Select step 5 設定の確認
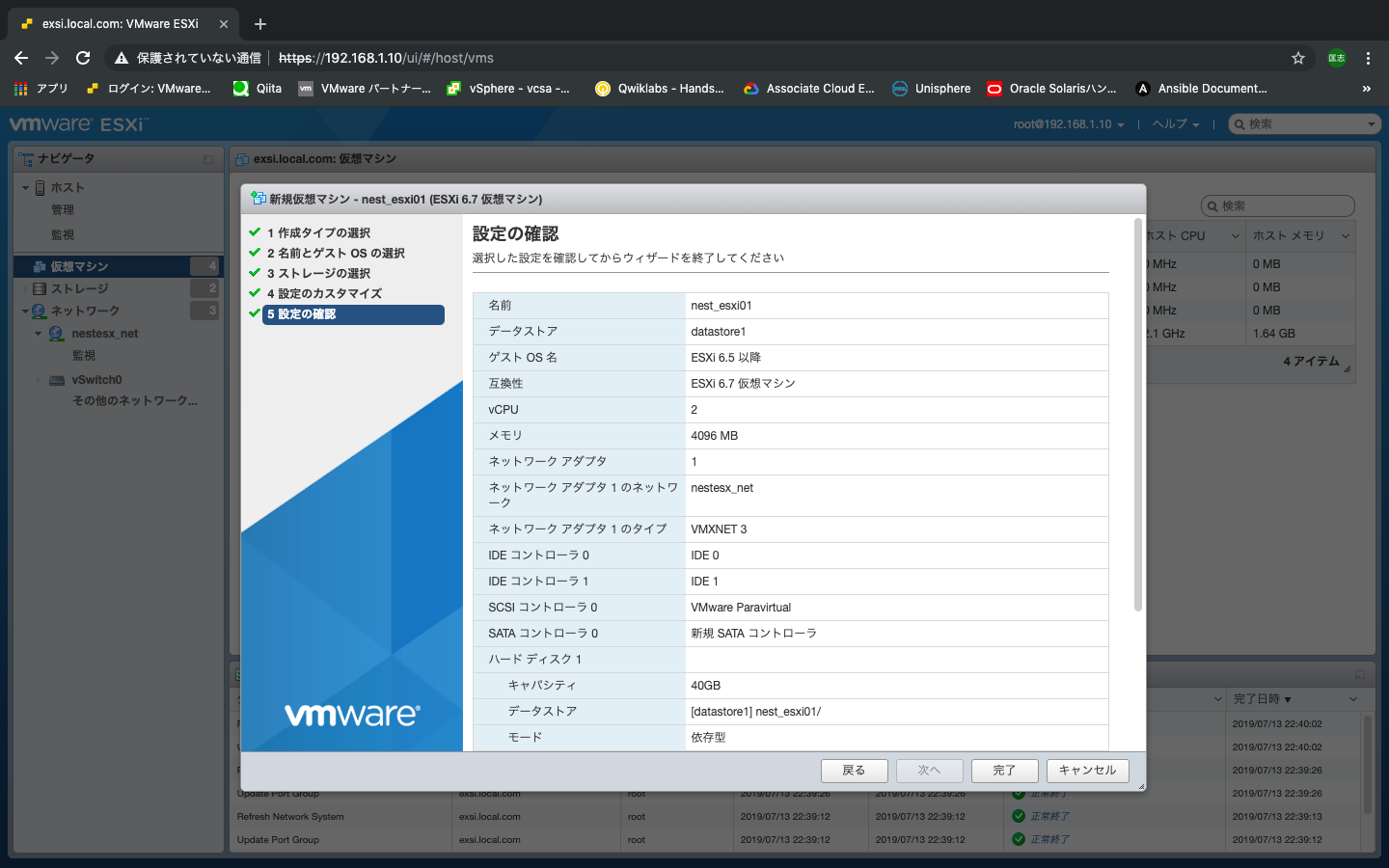The image size is (1389, 868). click(353, 314)
